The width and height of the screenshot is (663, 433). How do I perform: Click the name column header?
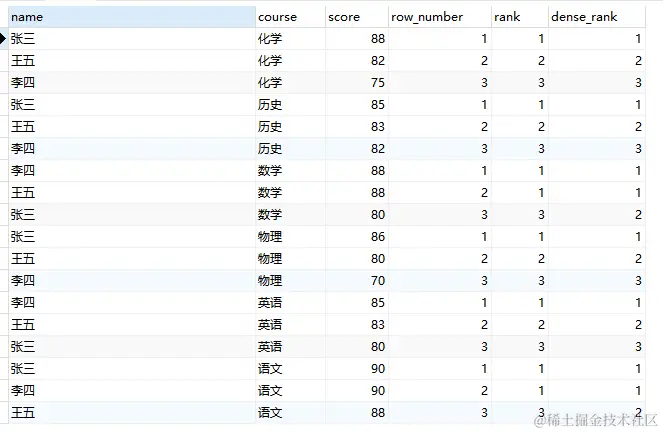click(x=132, y=17)
